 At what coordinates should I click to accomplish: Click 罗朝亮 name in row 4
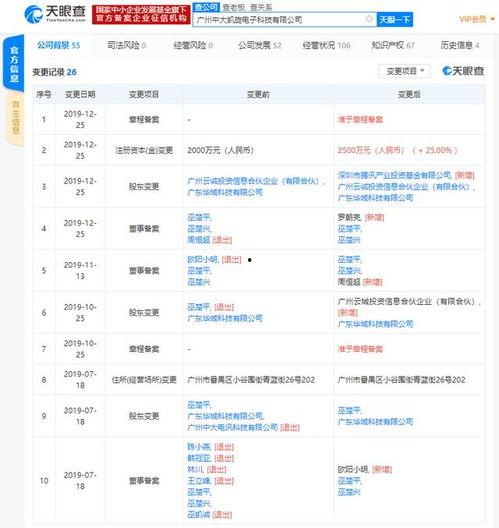pyautogui.click(x=349, y=218)
